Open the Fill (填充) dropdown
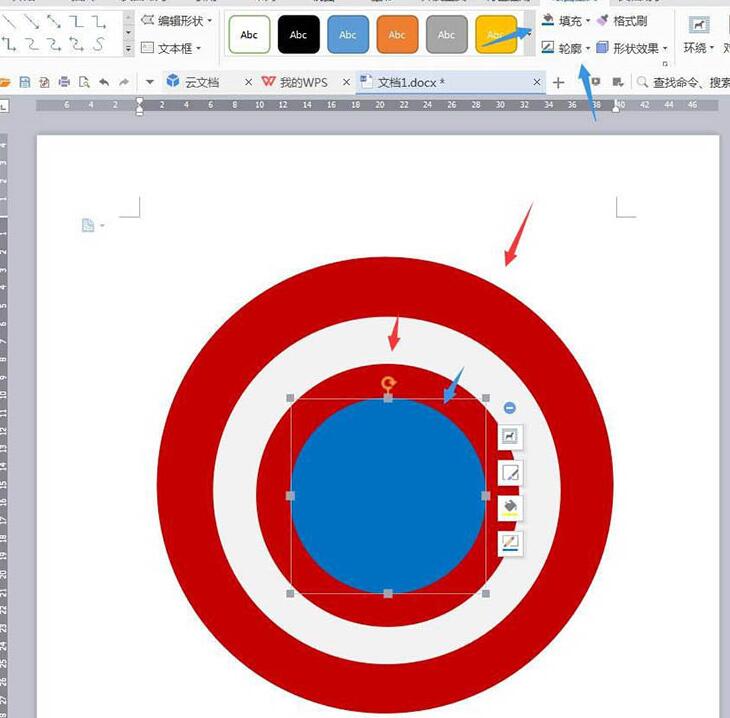 point(566,21)
